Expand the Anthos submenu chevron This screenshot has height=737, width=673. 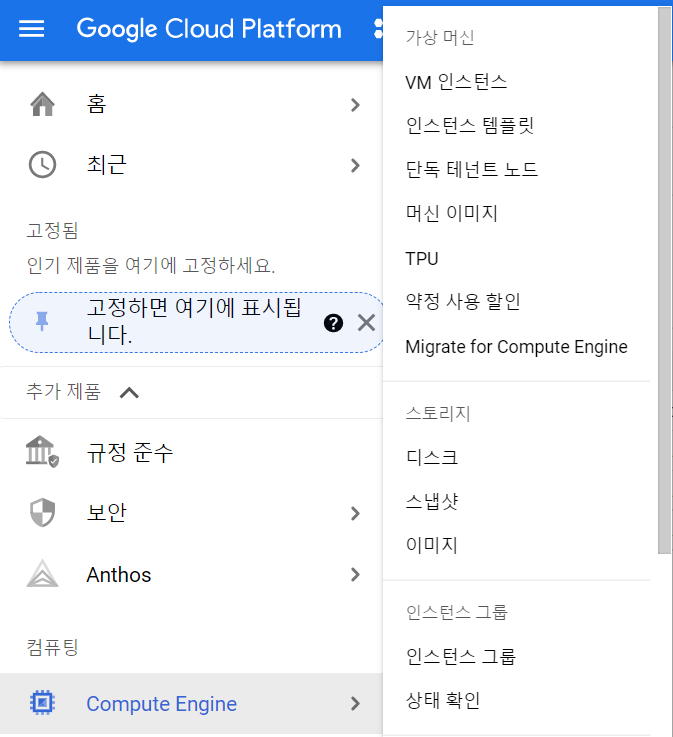click(355, 574)
